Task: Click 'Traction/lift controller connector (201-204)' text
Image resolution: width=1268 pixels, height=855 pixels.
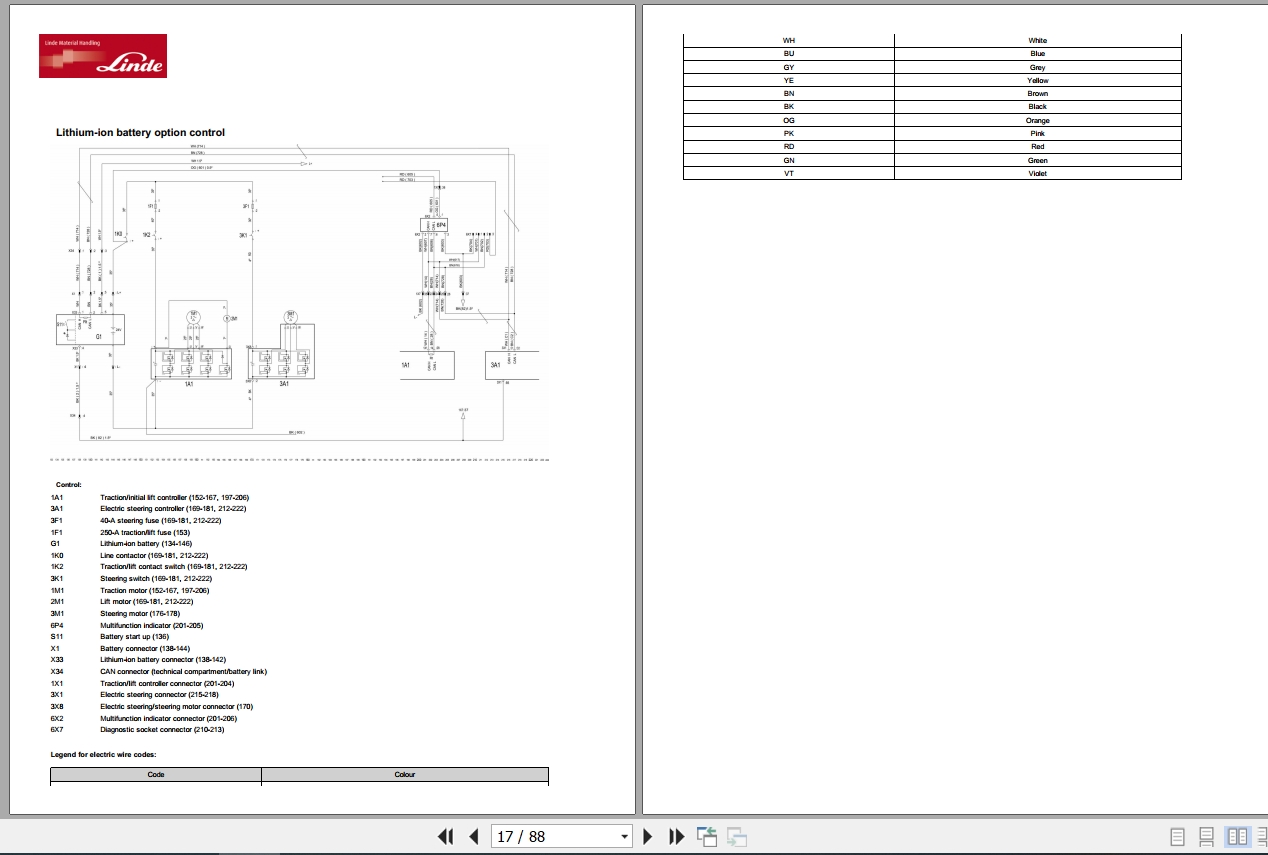Action: point(168,684)
